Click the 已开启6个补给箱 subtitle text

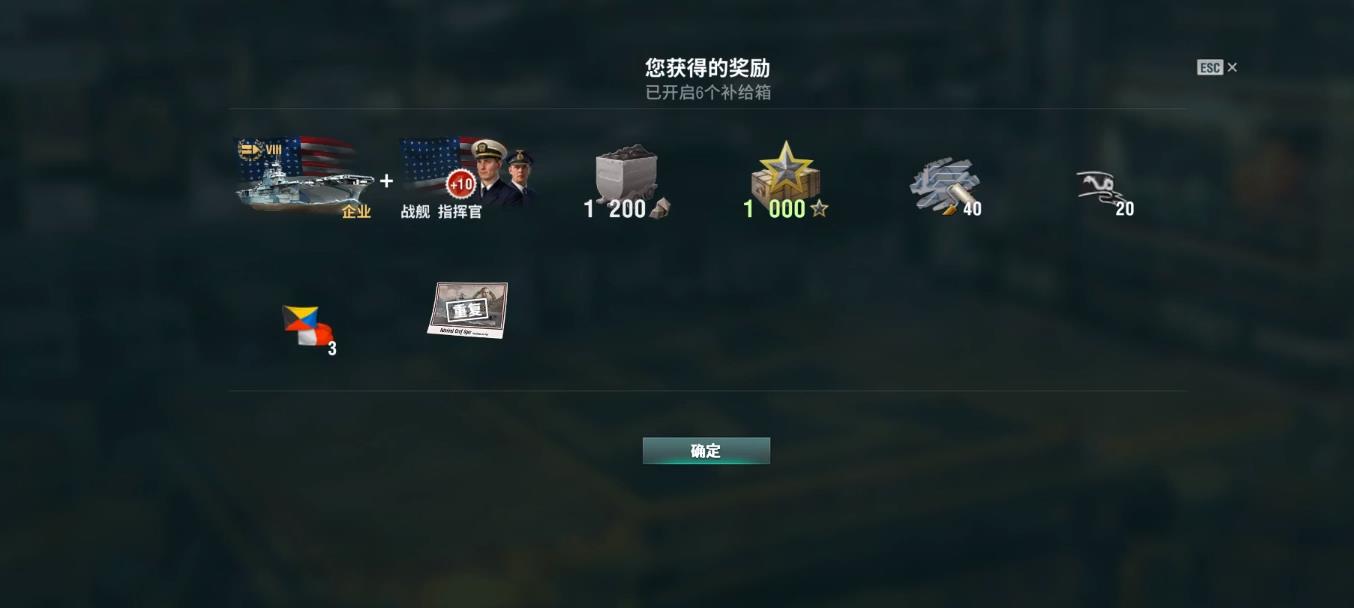[707, 92]
